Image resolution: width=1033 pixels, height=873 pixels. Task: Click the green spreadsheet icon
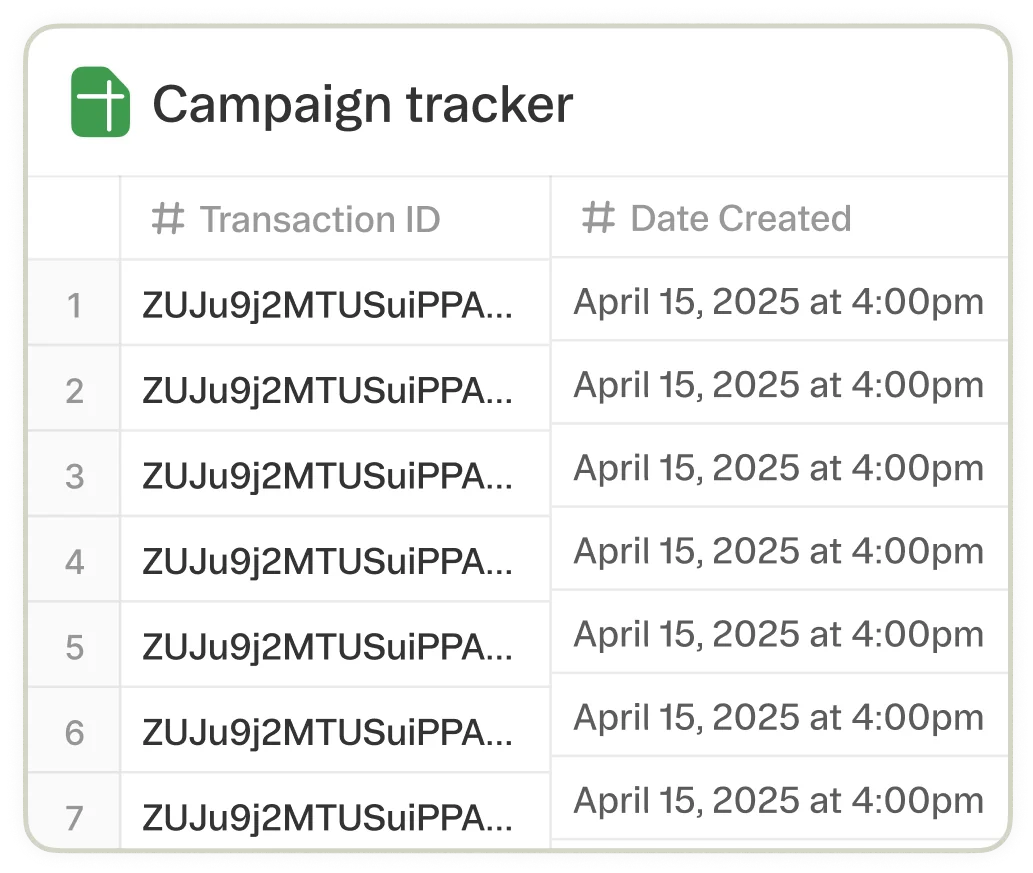[100, 102]
